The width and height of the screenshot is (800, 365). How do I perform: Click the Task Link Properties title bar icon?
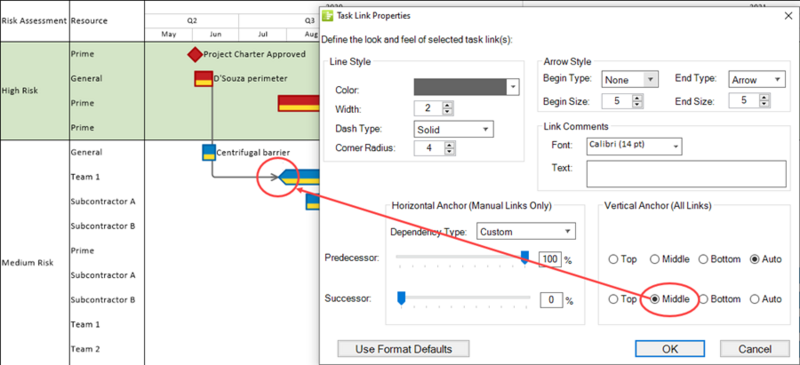328,16
